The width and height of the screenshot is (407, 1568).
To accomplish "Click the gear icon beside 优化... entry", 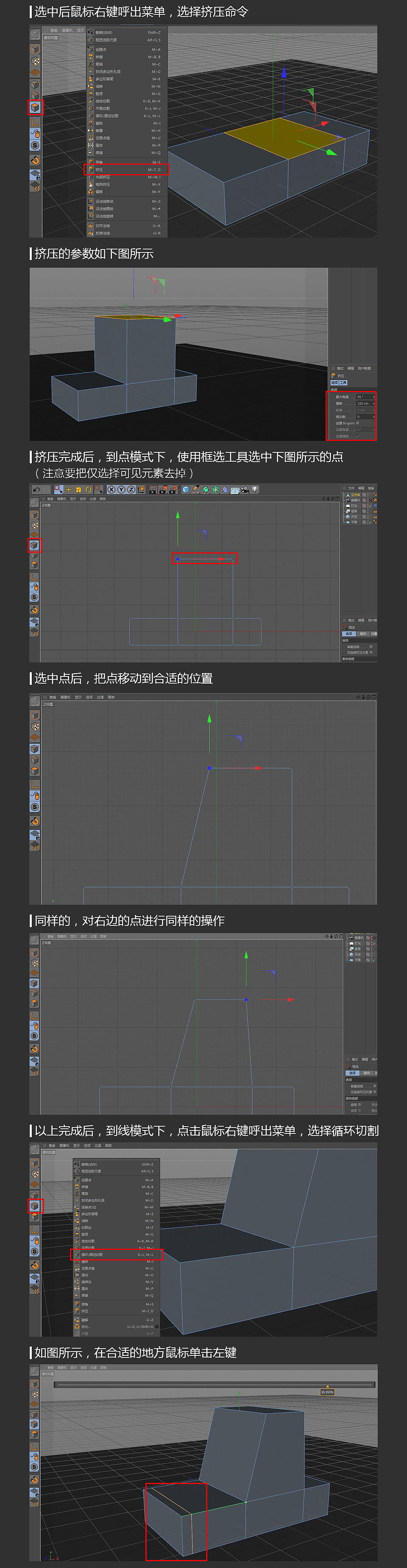I will point(156,1326).
